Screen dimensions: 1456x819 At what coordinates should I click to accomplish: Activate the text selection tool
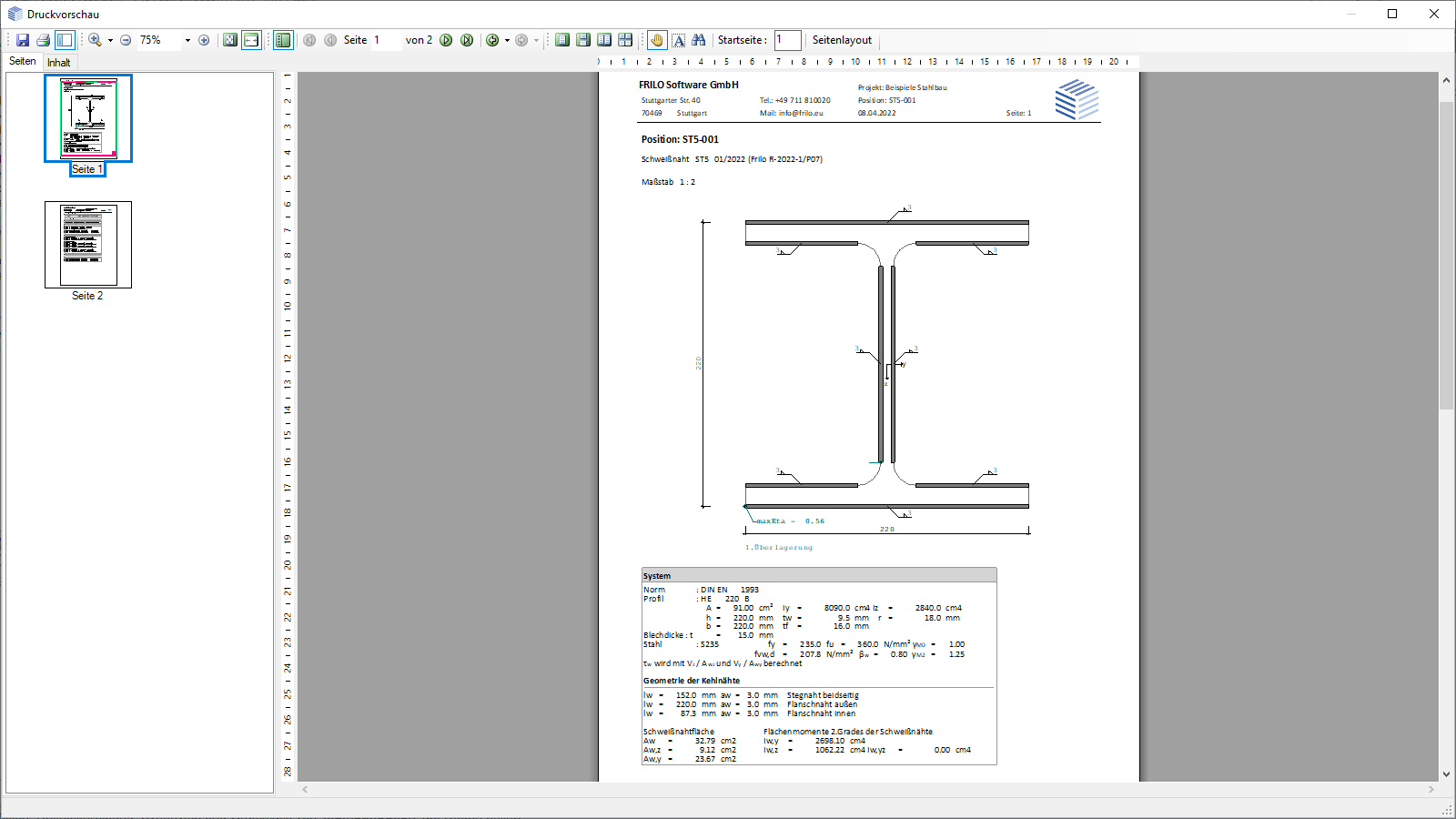679,40
